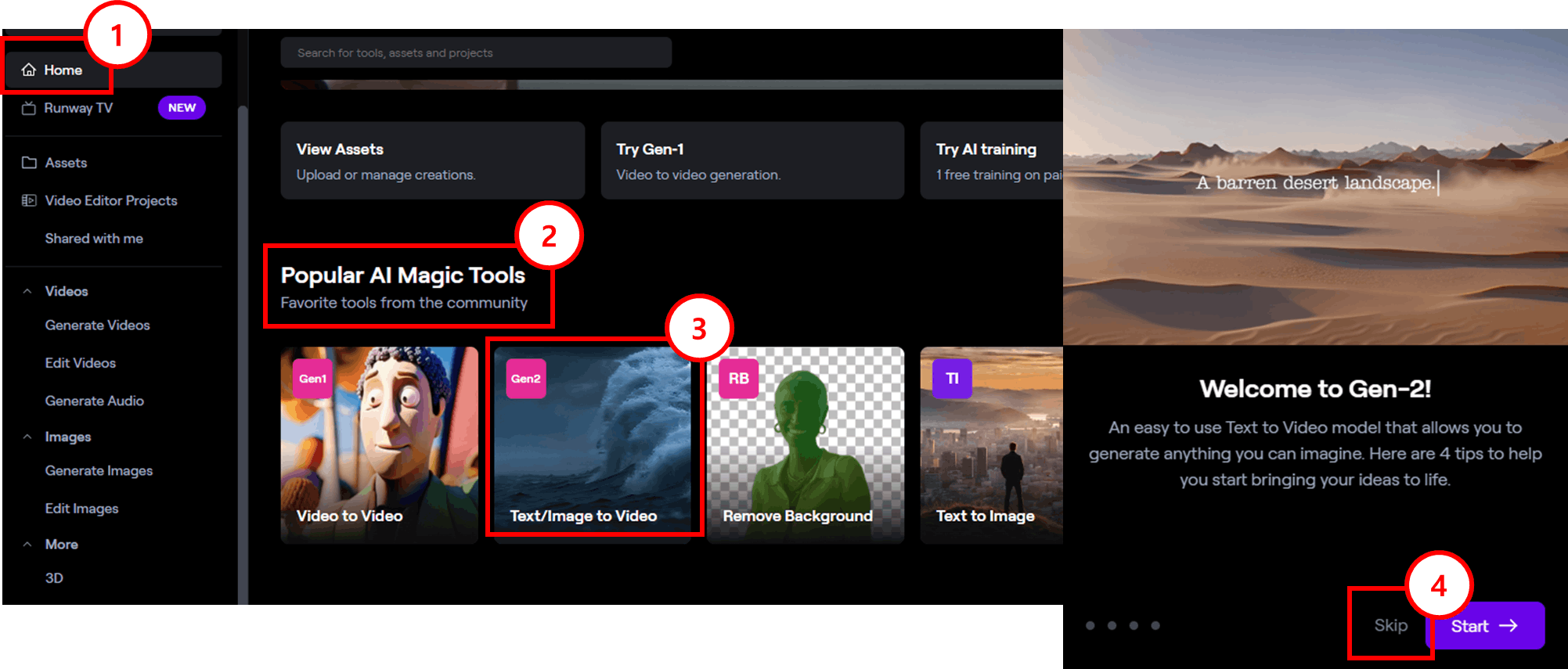Click the fourth onboarding page dot
Screen dimensions: 1568x669
[1155, 626]
